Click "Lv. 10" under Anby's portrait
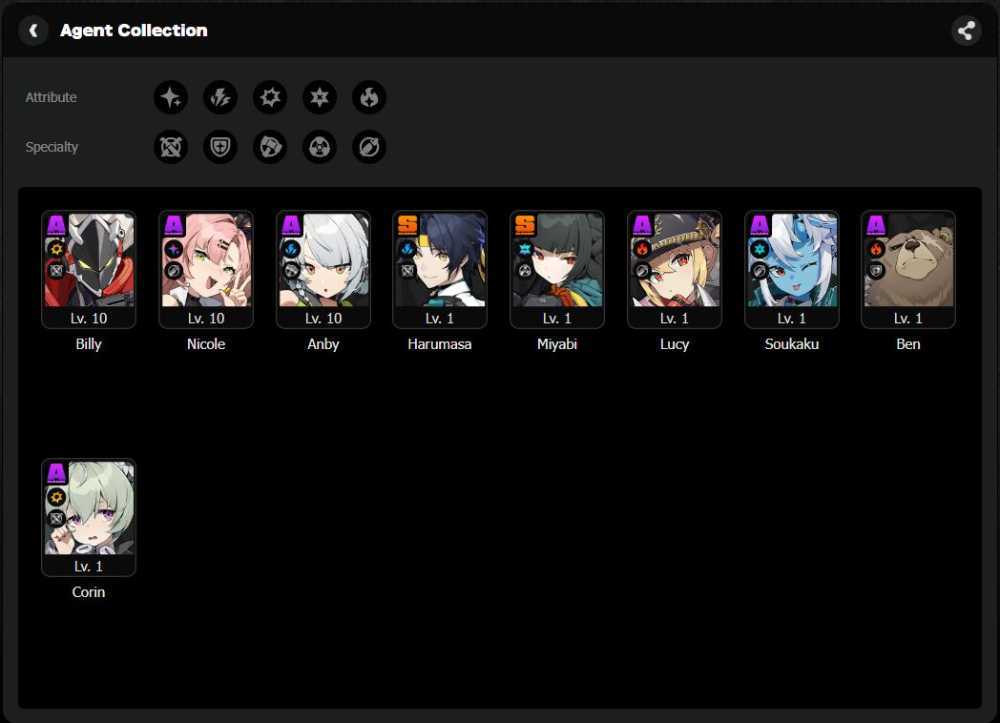Image resolution: width=1000 pixels, height=723 pixels. coord(323,318)
